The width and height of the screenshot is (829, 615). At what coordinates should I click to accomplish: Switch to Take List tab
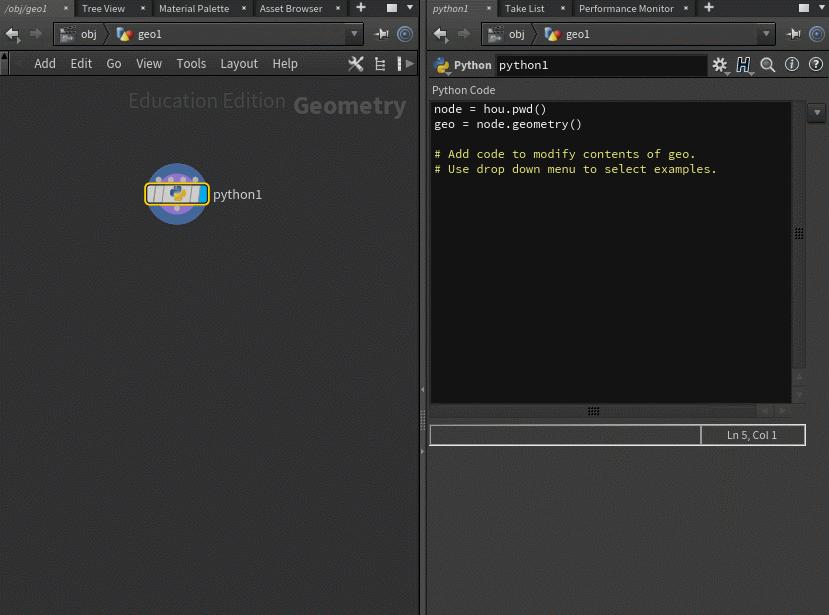pos(524,8)
